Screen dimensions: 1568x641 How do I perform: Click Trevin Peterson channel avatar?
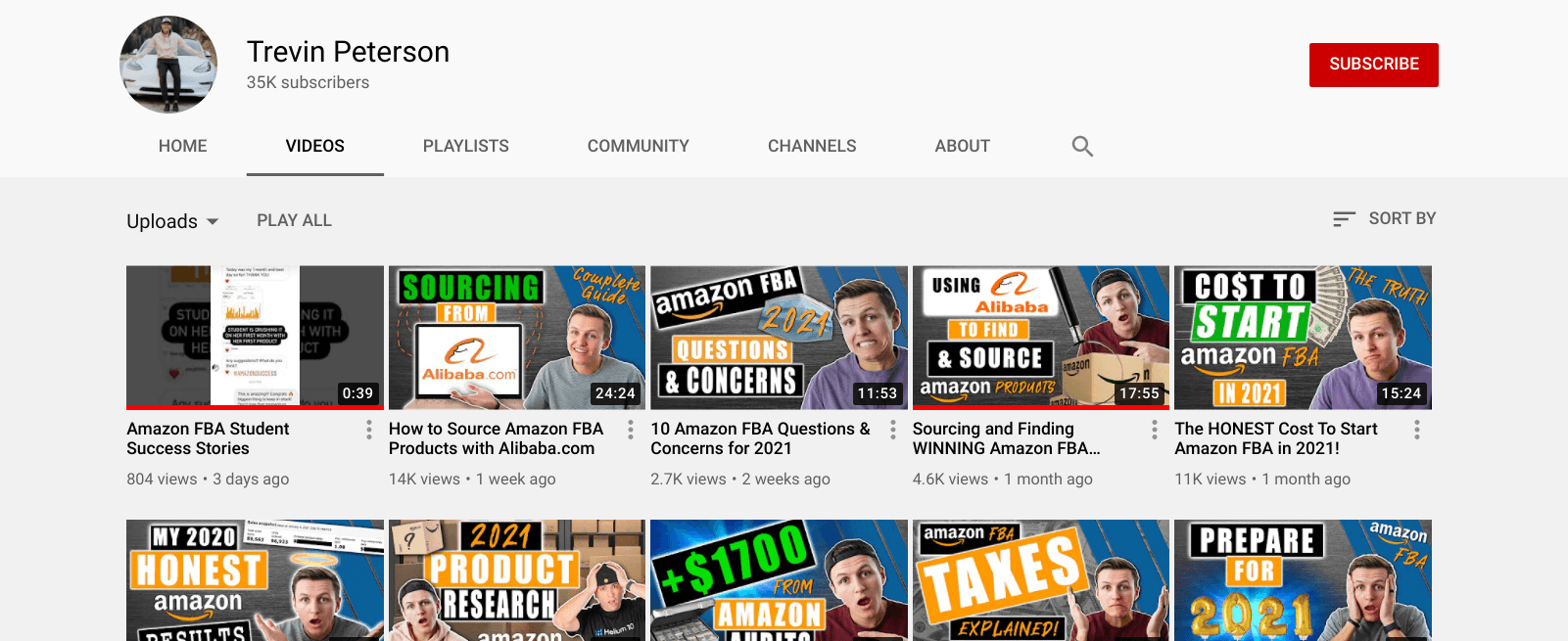168,65
